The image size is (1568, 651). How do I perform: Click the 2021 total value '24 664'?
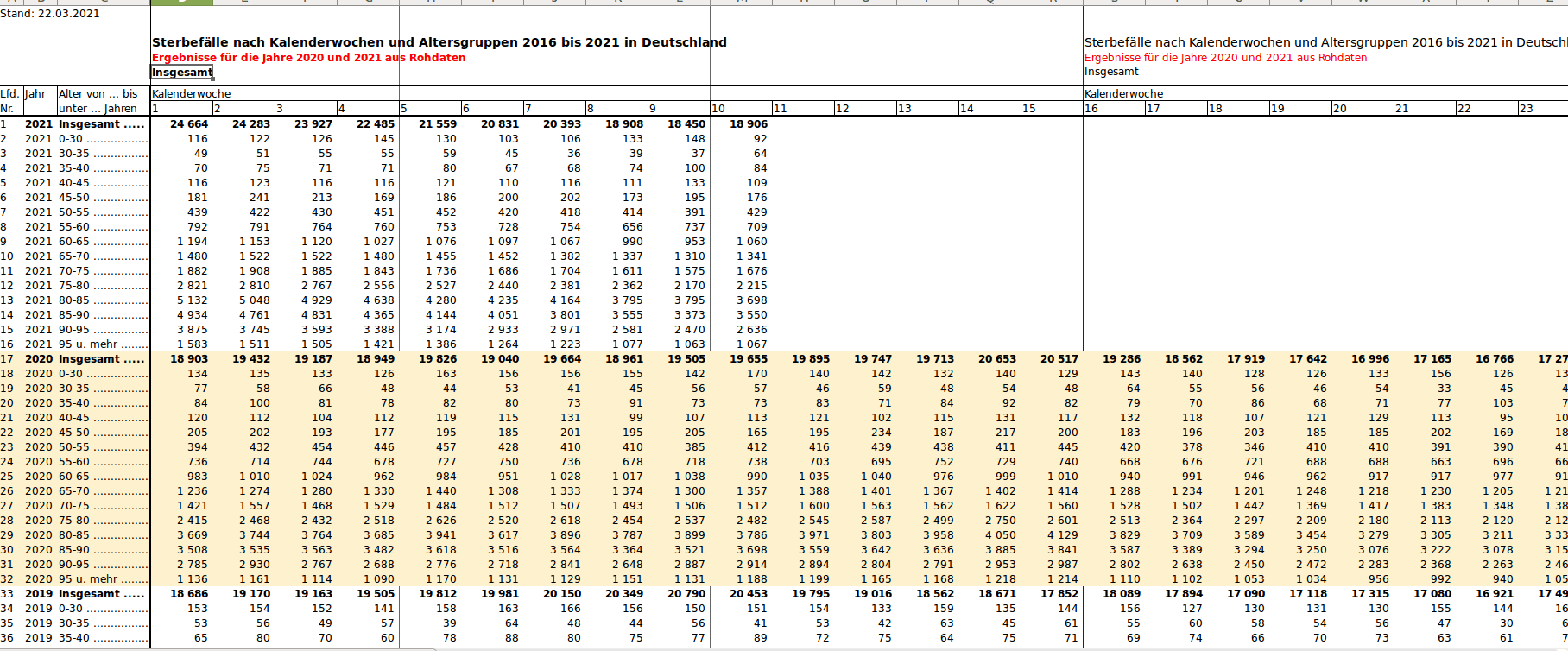tap(189, 124)
